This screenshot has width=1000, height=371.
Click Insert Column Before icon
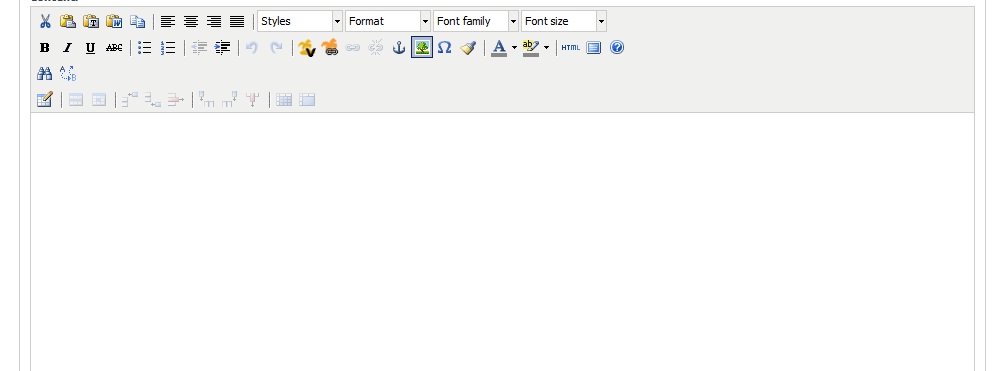click(207, 99)
